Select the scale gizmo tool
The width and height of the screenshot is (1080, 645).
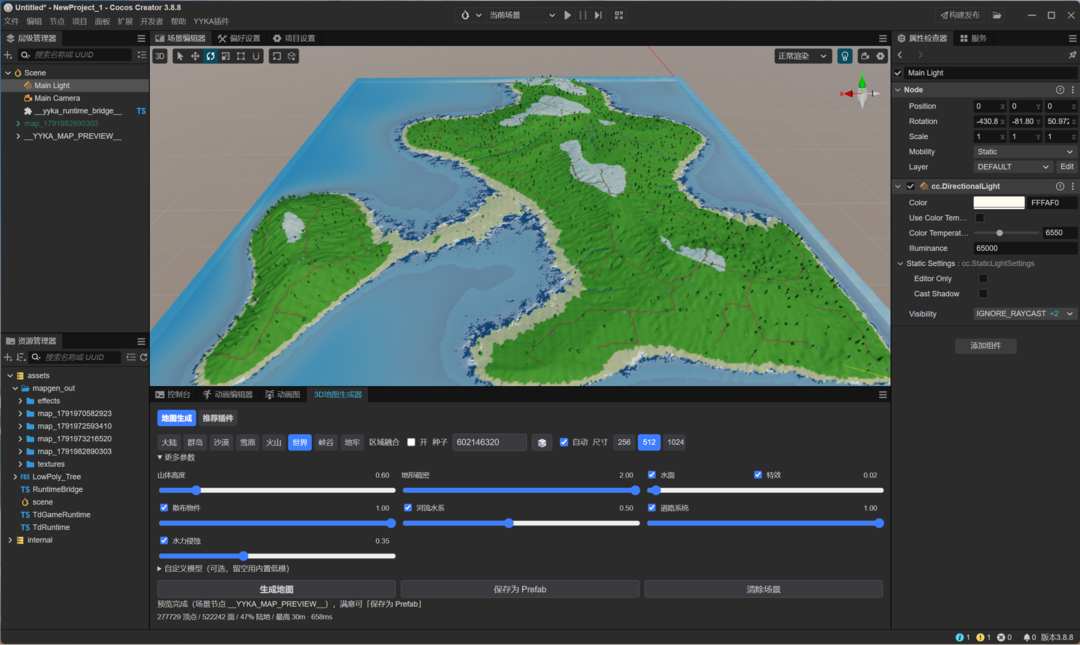point(225,57)
